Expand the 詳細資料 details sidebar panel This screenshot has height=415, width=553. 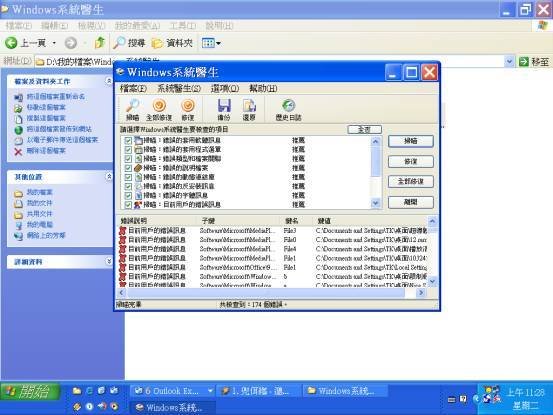[x=109, y=261]
